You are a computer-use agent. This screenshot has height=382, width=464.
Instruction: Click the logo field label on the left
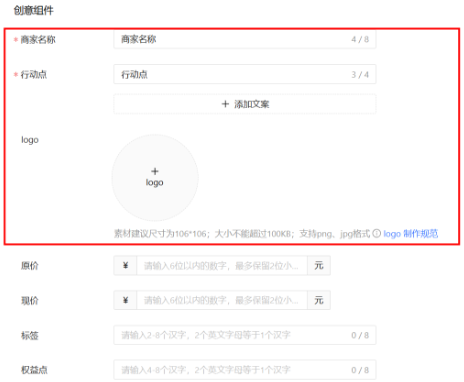30,140
